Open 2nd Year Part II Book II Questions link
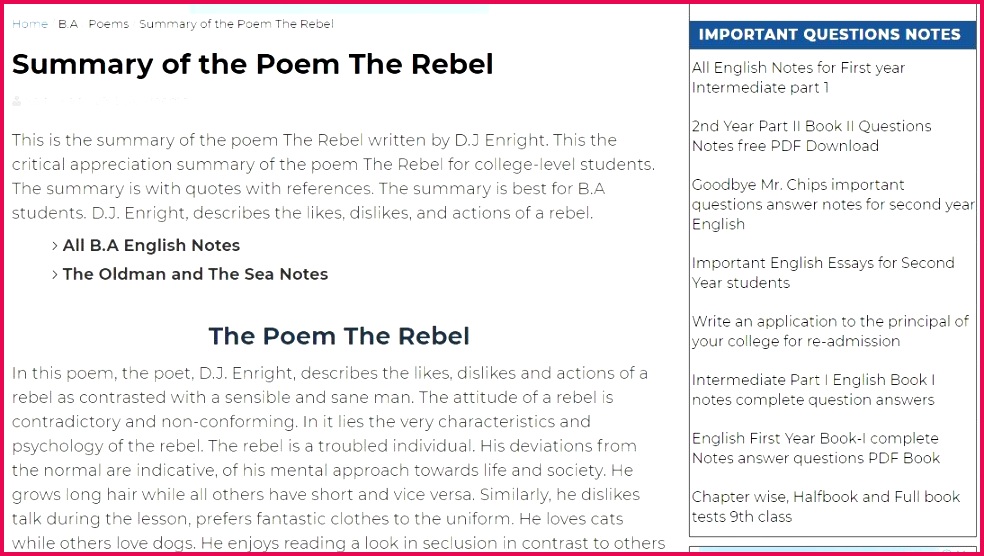The image size is (984, 556). tap(810, 136)
